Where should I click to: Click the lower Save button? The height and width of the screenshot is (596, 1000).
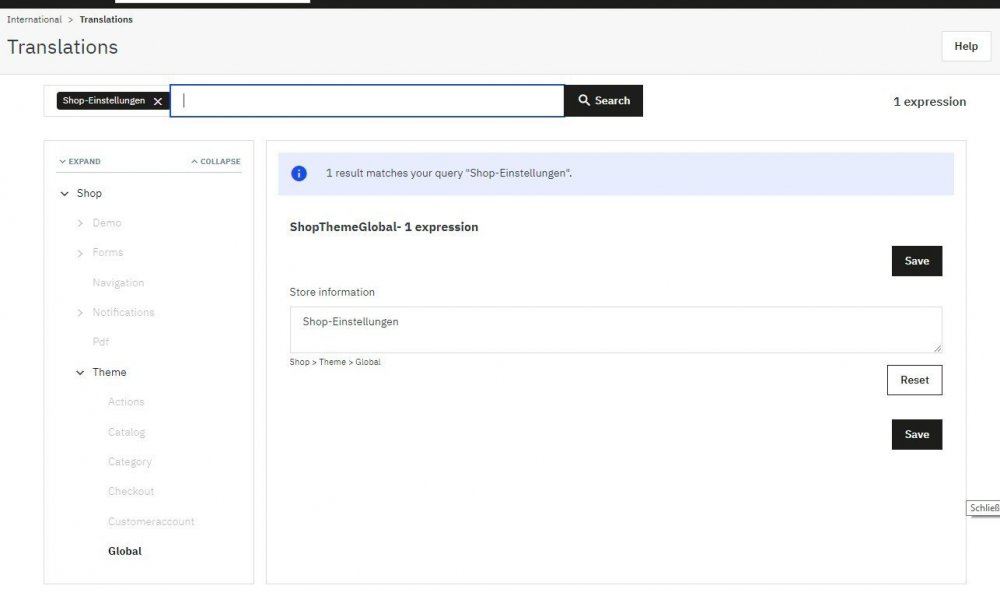pos(916,435)
